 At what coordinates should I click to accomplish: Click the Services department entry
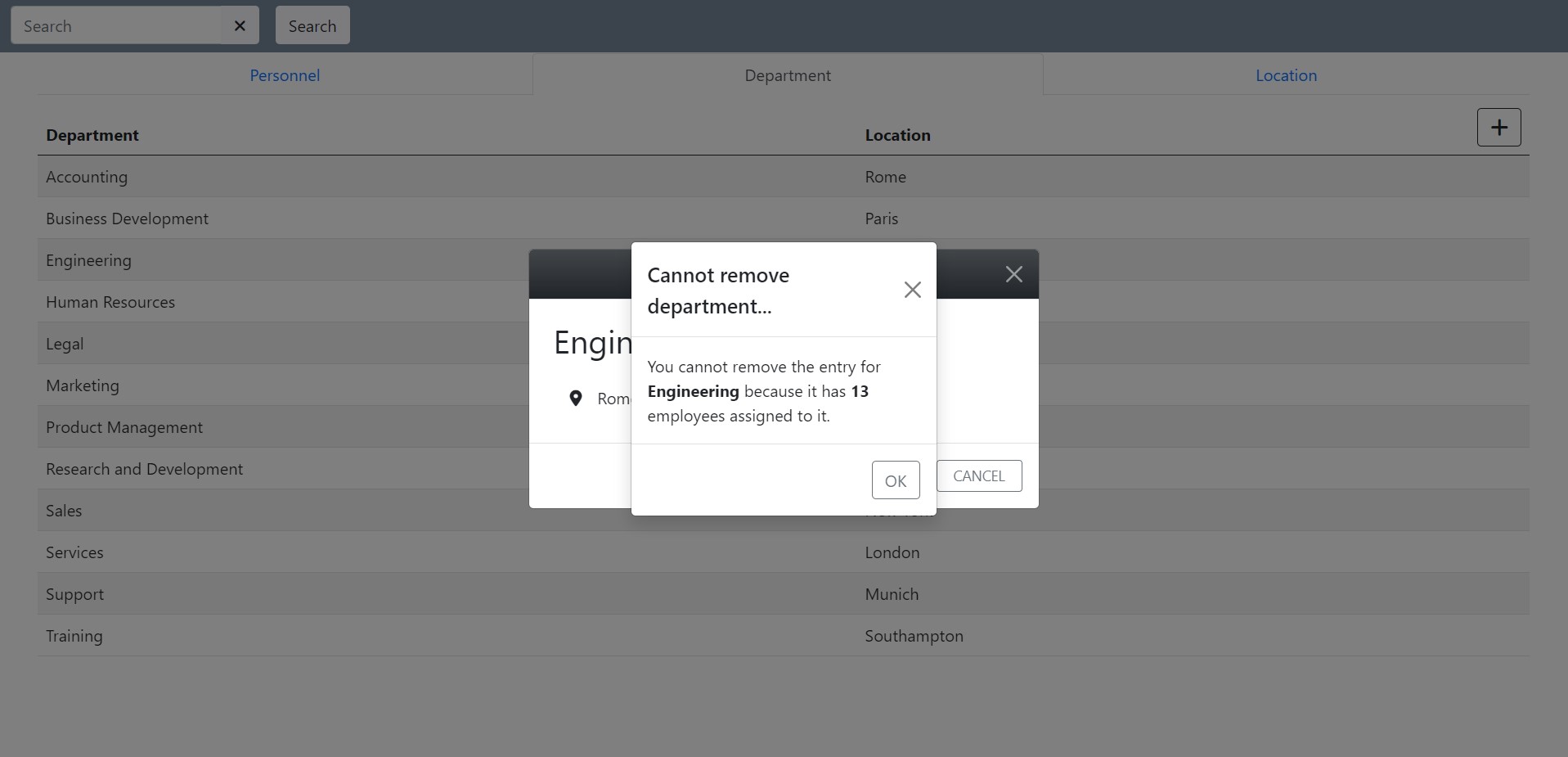(x=75, y=552)
